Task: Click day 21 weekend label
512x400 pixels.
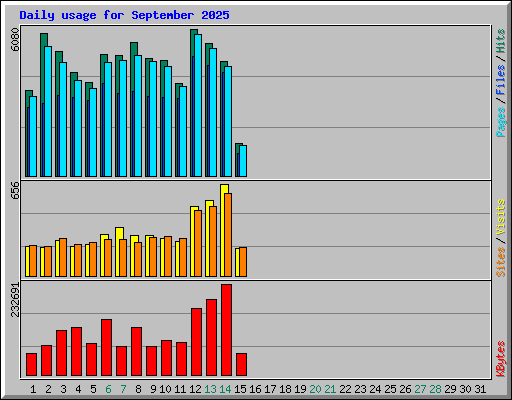Action: [x=330, y=389]
